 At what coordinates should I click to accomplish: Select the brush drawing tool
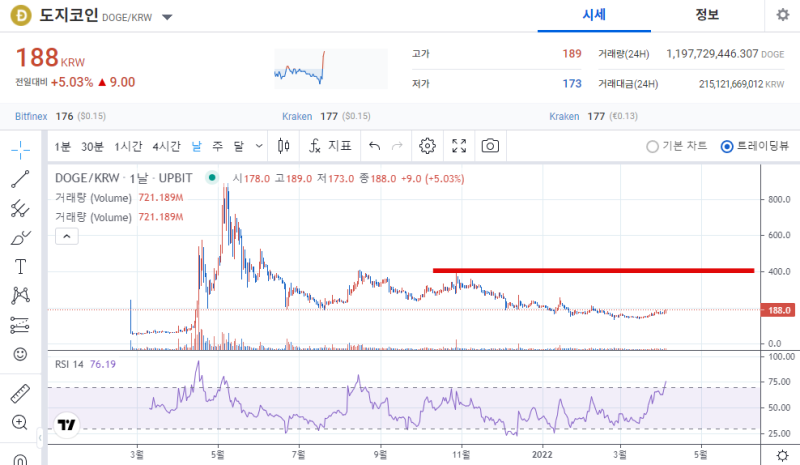(20, 238)
